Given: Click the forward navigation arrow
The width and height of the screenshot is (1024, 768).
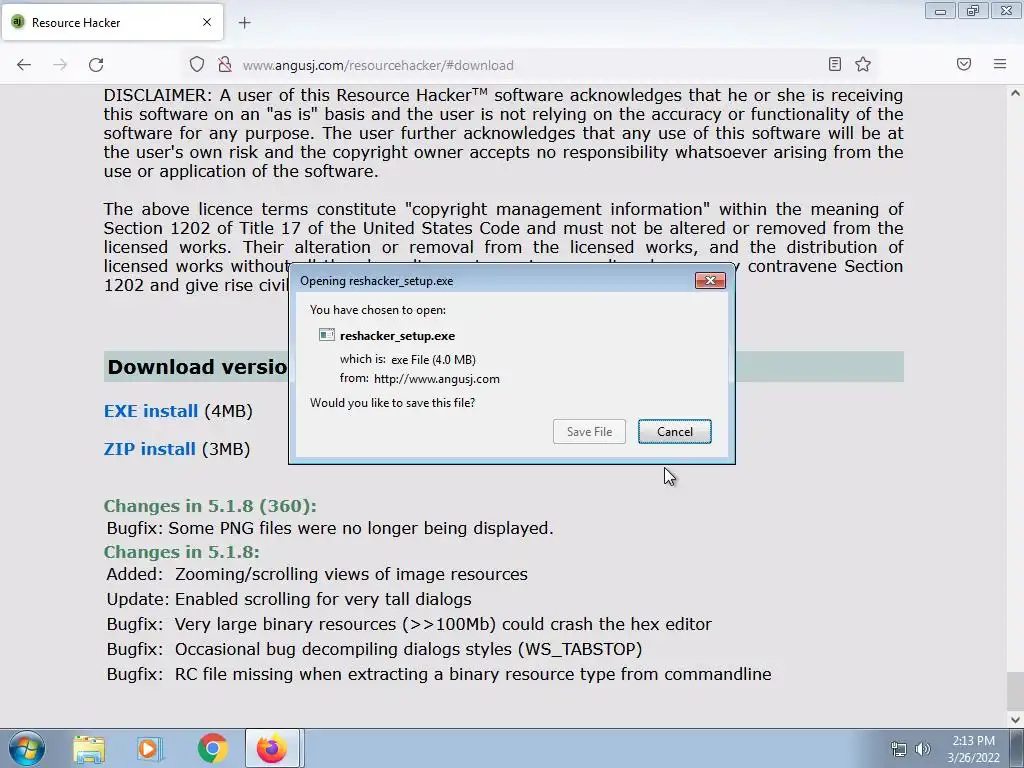Looking at the screenshot, I should (x=60, y=65).
